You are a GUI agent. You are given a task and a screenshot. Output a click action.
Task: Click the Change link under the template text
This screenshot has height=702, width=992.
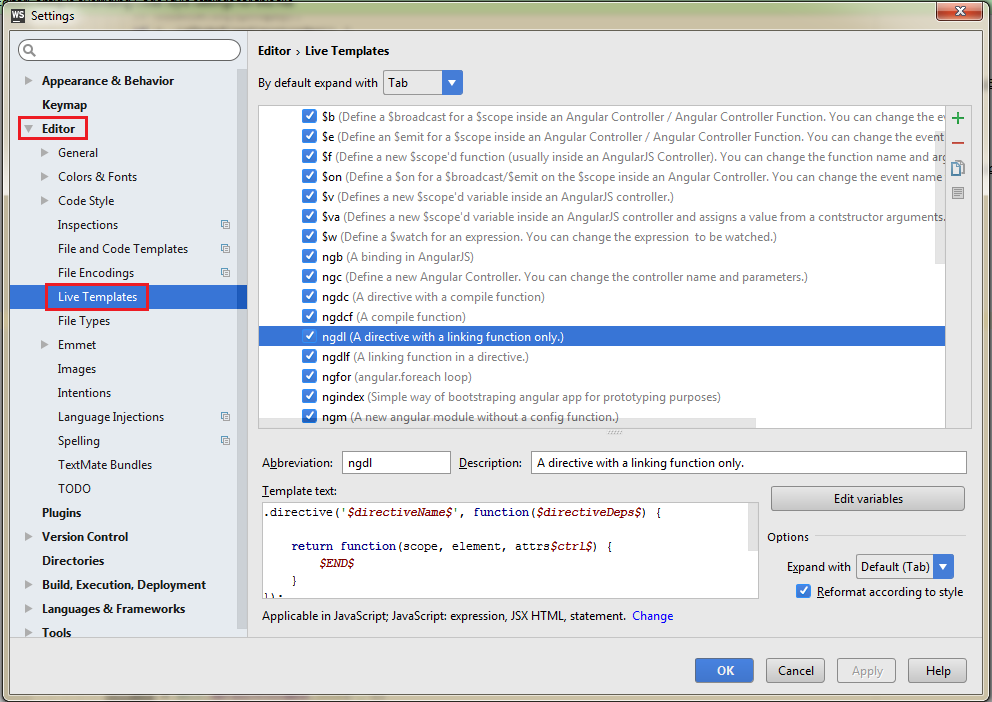pos(652,615)
